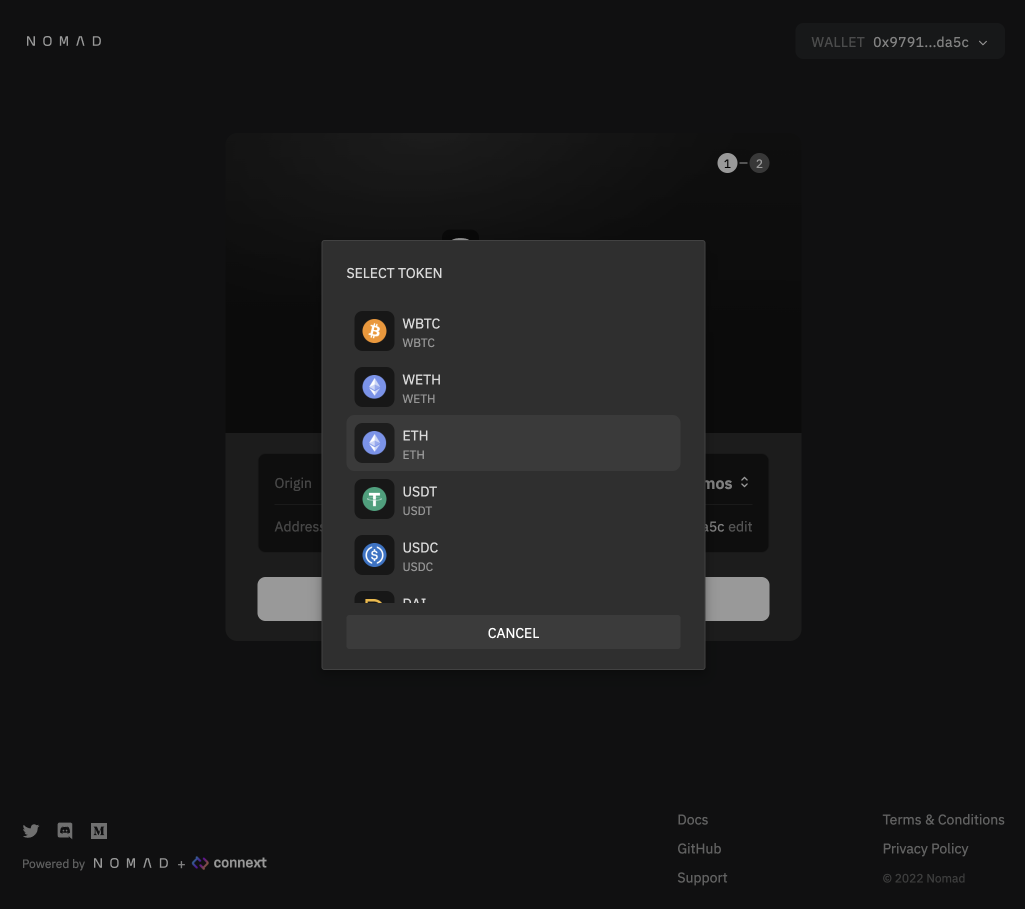Go to step 1 indicator
This screenshot has width=1025, height=909.
727,163
